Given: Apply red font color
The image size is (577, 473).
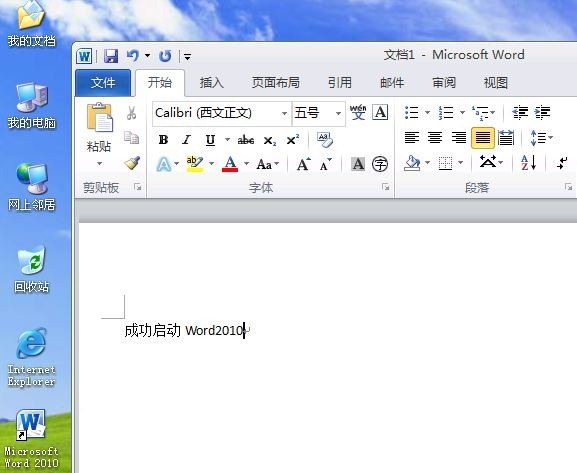Looking at the screenshot, I should click(x=230, y=164).
